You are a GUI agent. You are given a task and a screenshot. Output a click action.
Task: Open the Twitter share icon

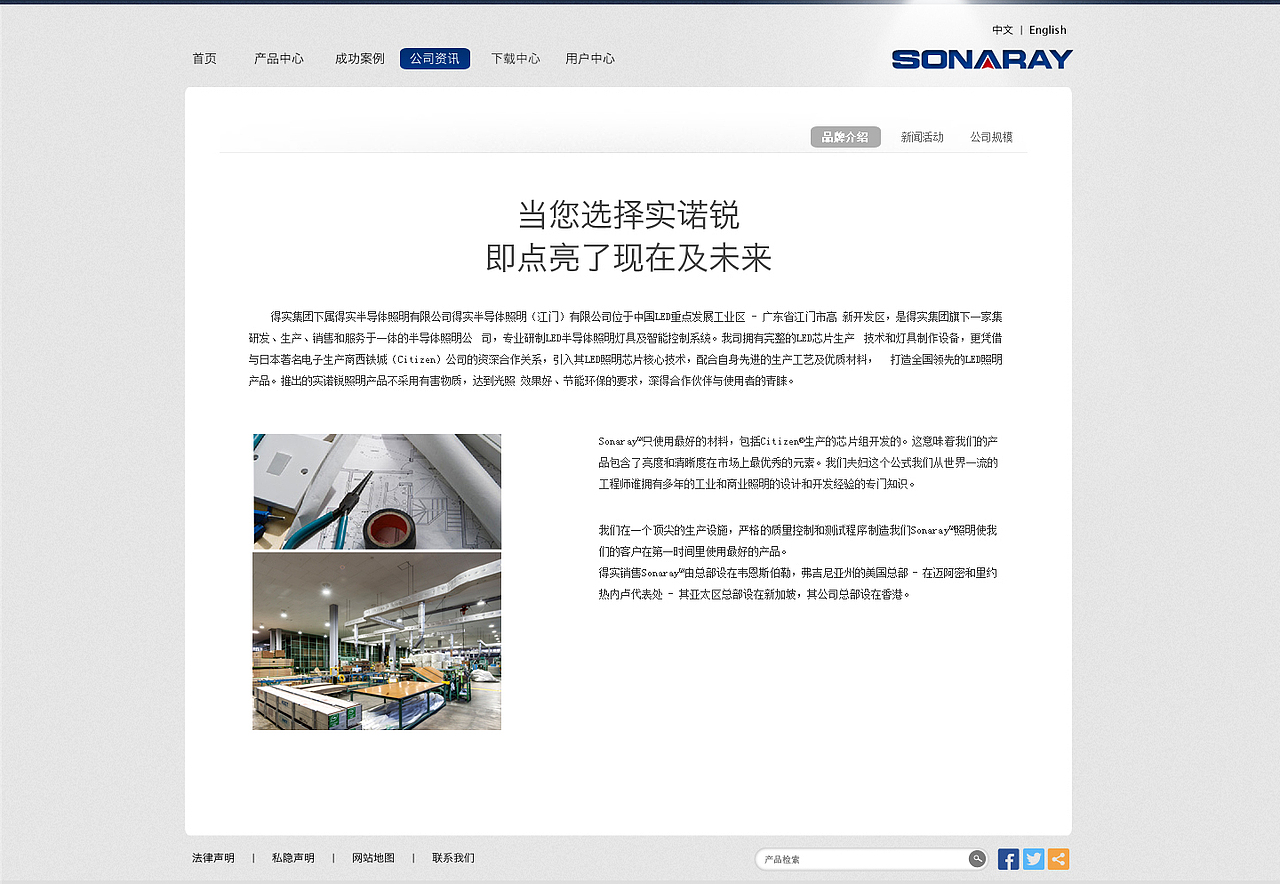pyautogui.click(x=1034, y=859)
